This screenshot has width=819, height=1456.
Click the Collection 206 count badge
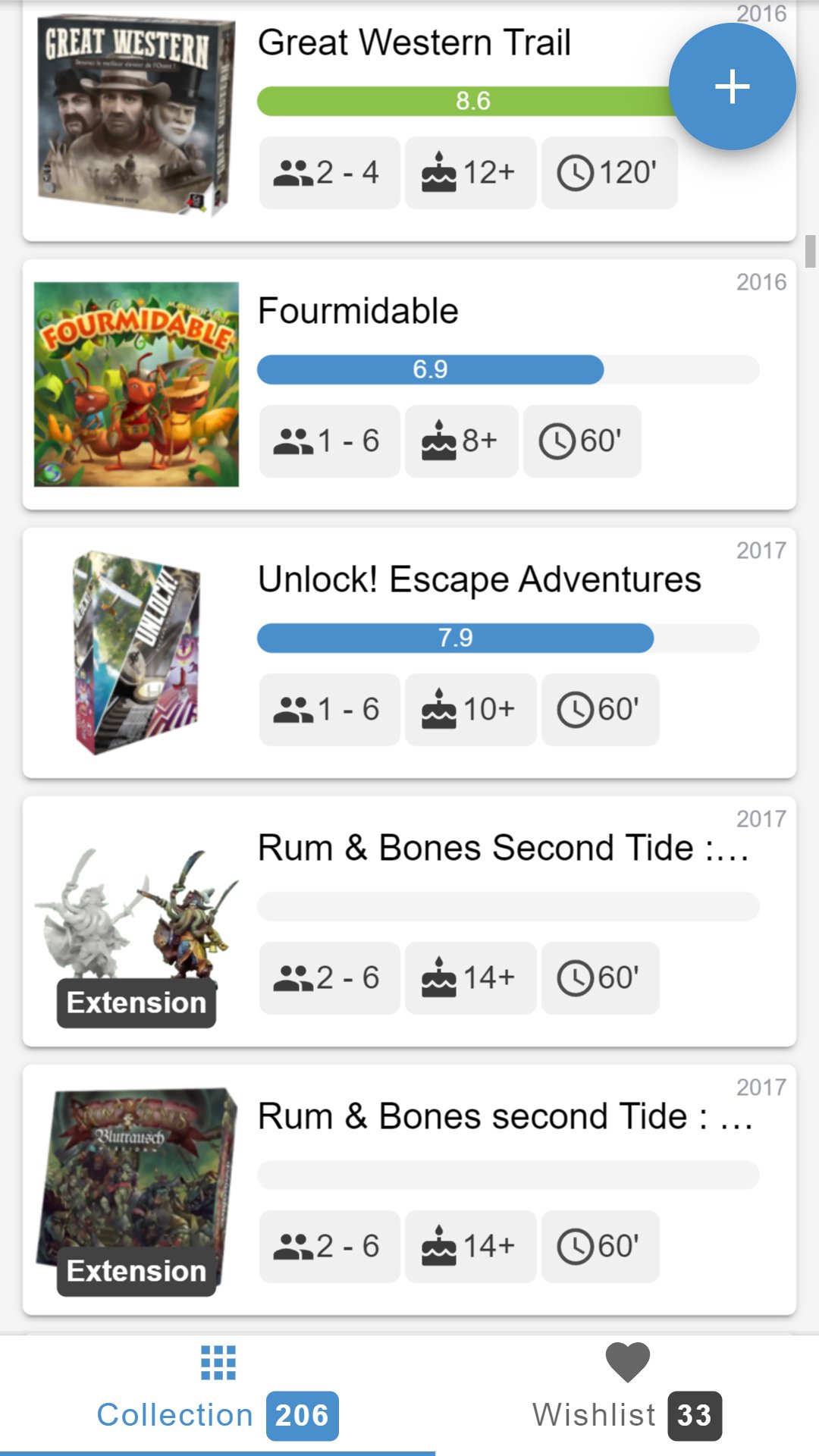(x=302, y=1416)
